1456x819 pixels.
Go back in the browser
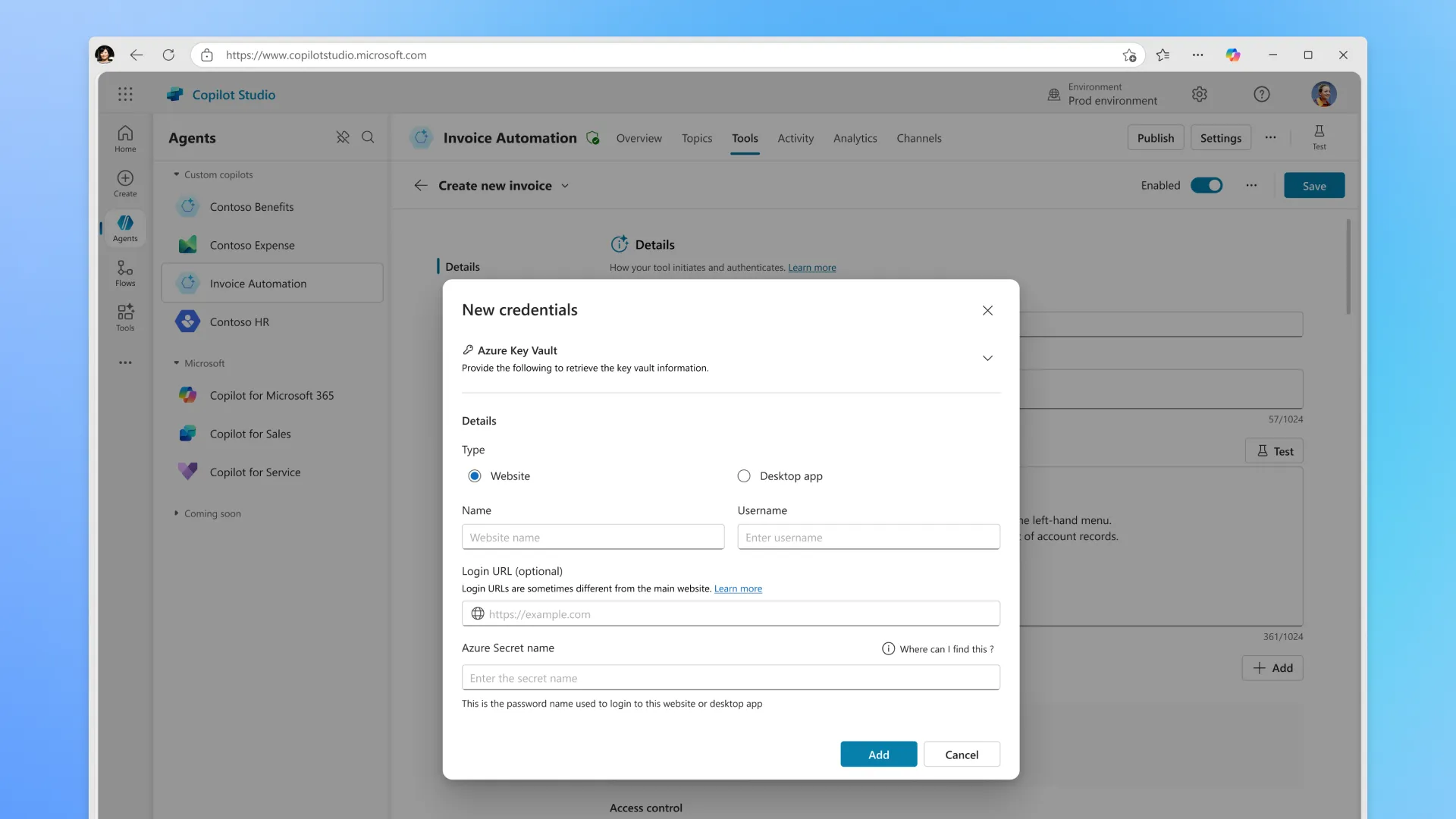coord(136,55)
